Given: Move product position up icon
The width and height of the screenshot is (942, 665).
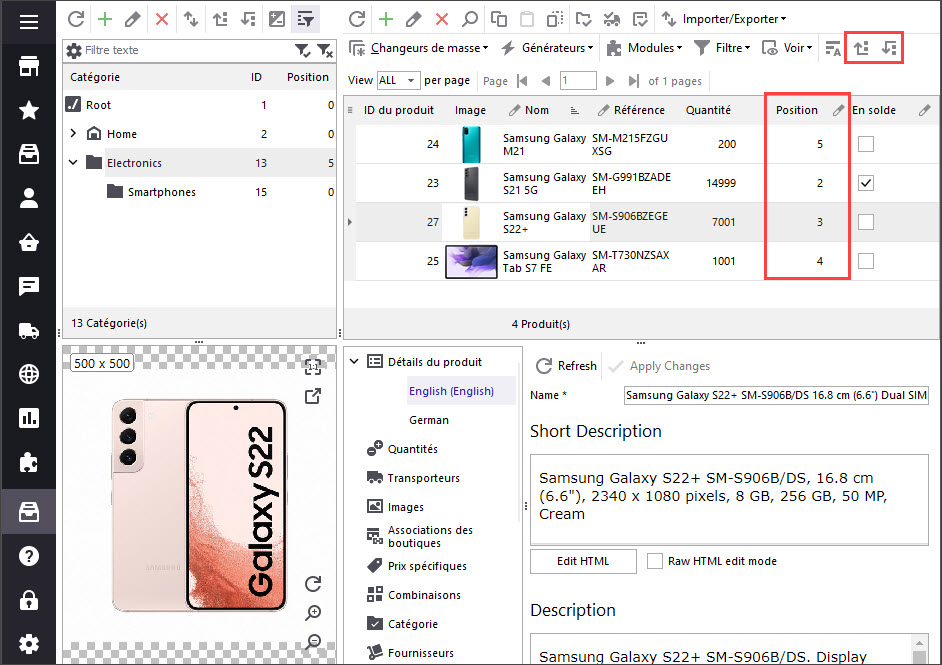Looking at the screenshot, I should (861, 48).
